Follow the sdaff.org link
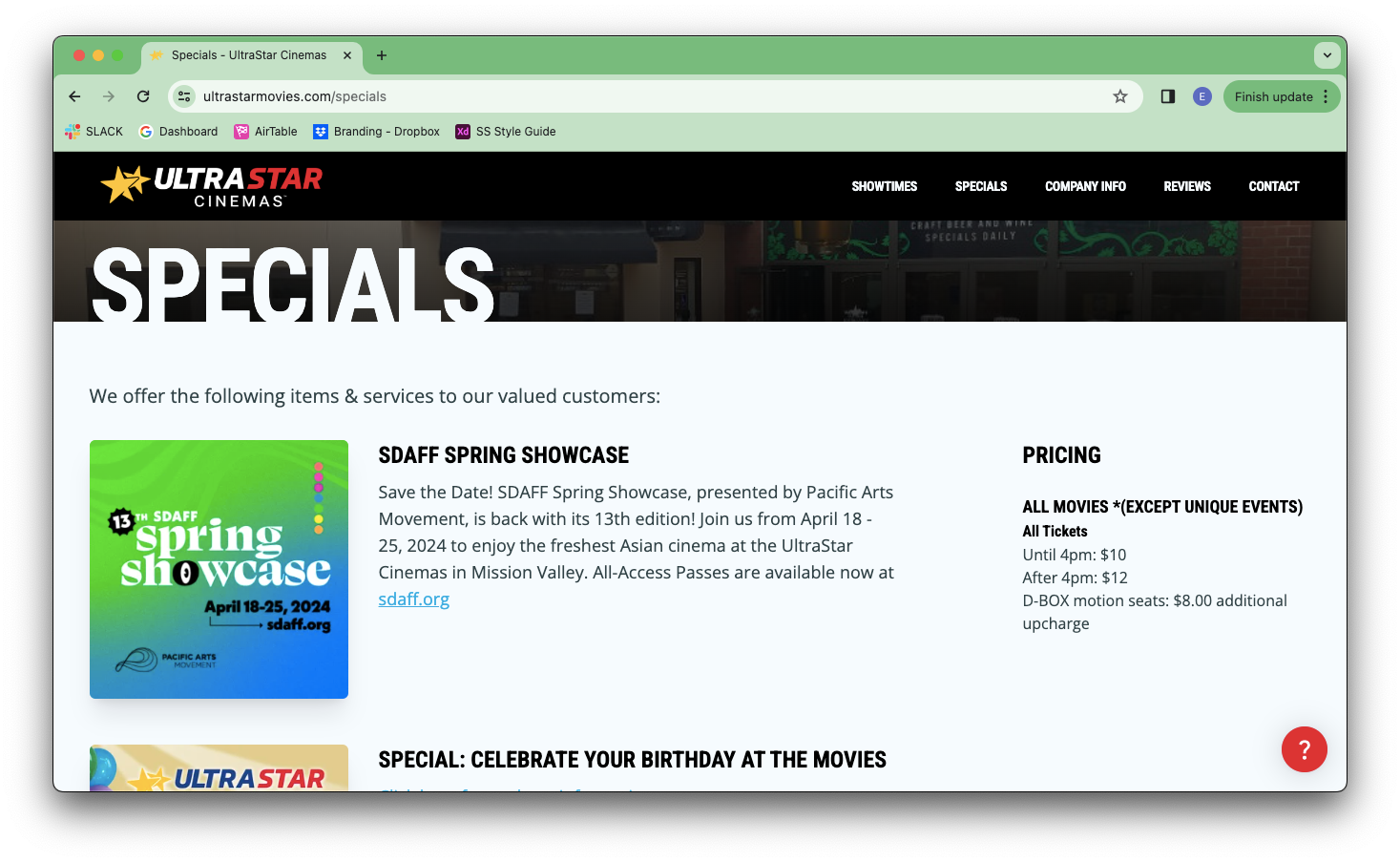The image size is (1400, 862). tap(413, 599)
